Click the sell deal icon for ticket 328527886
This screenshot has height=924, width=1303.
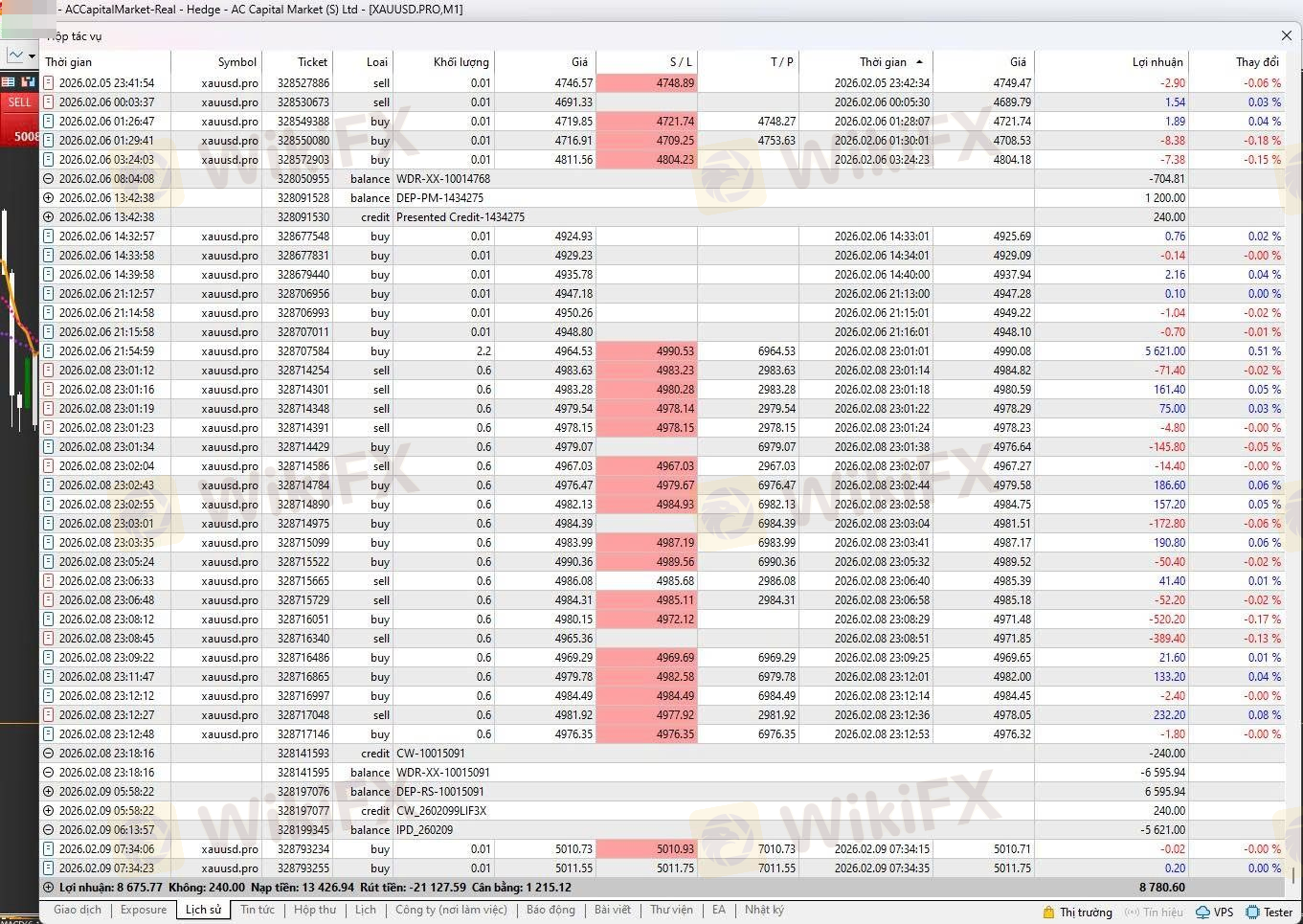[x=49, y=83]
